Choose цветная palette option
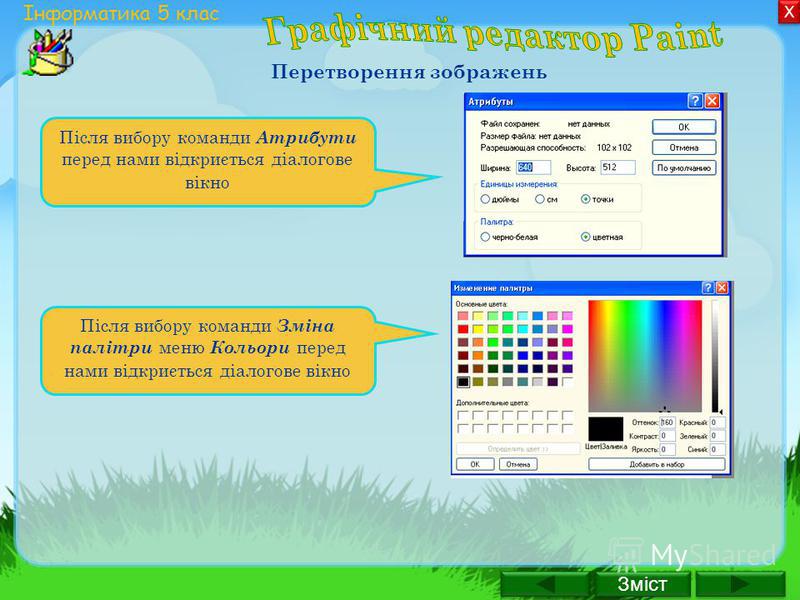This screenshot has height=600, width=800. (x=585, y=237)
